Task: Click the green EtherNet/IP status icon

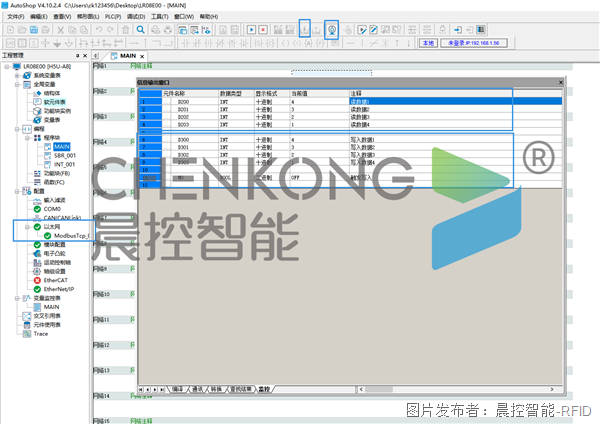Action: point(36,289)
